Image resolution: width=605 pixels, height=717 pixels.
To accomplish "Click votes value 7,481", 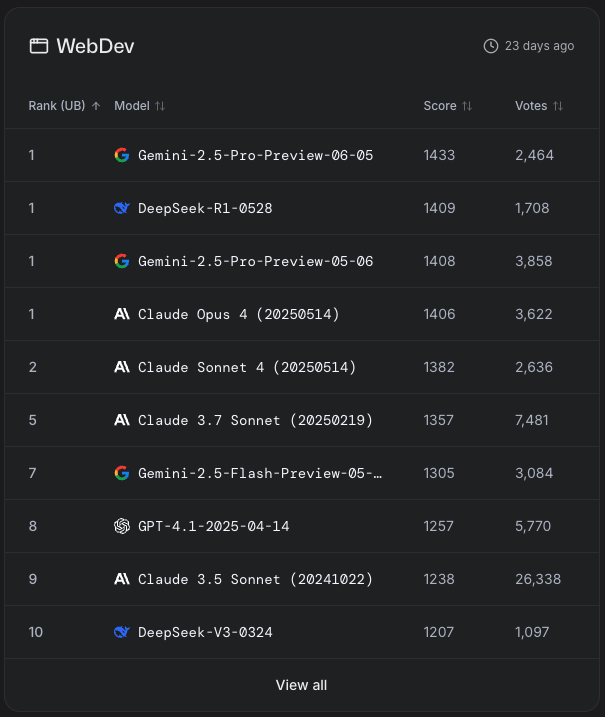I will click(531, 420).
